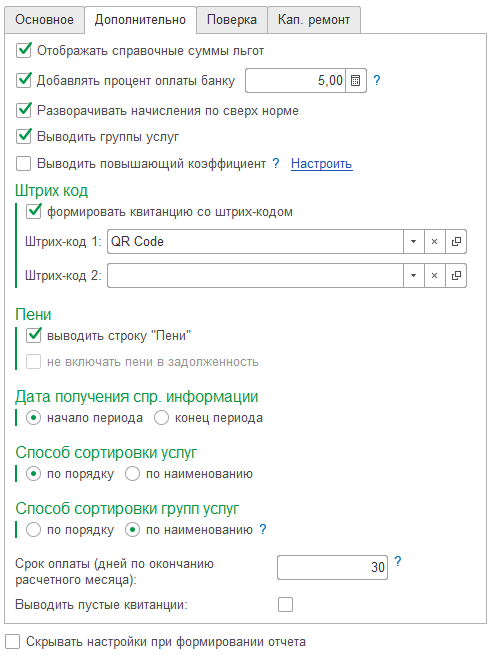The width and height of the screenshot is (500, 655).
Task: Open the Штрих-код 2 item with open icon
Action: pyautogui.click(x=456, y=275)
